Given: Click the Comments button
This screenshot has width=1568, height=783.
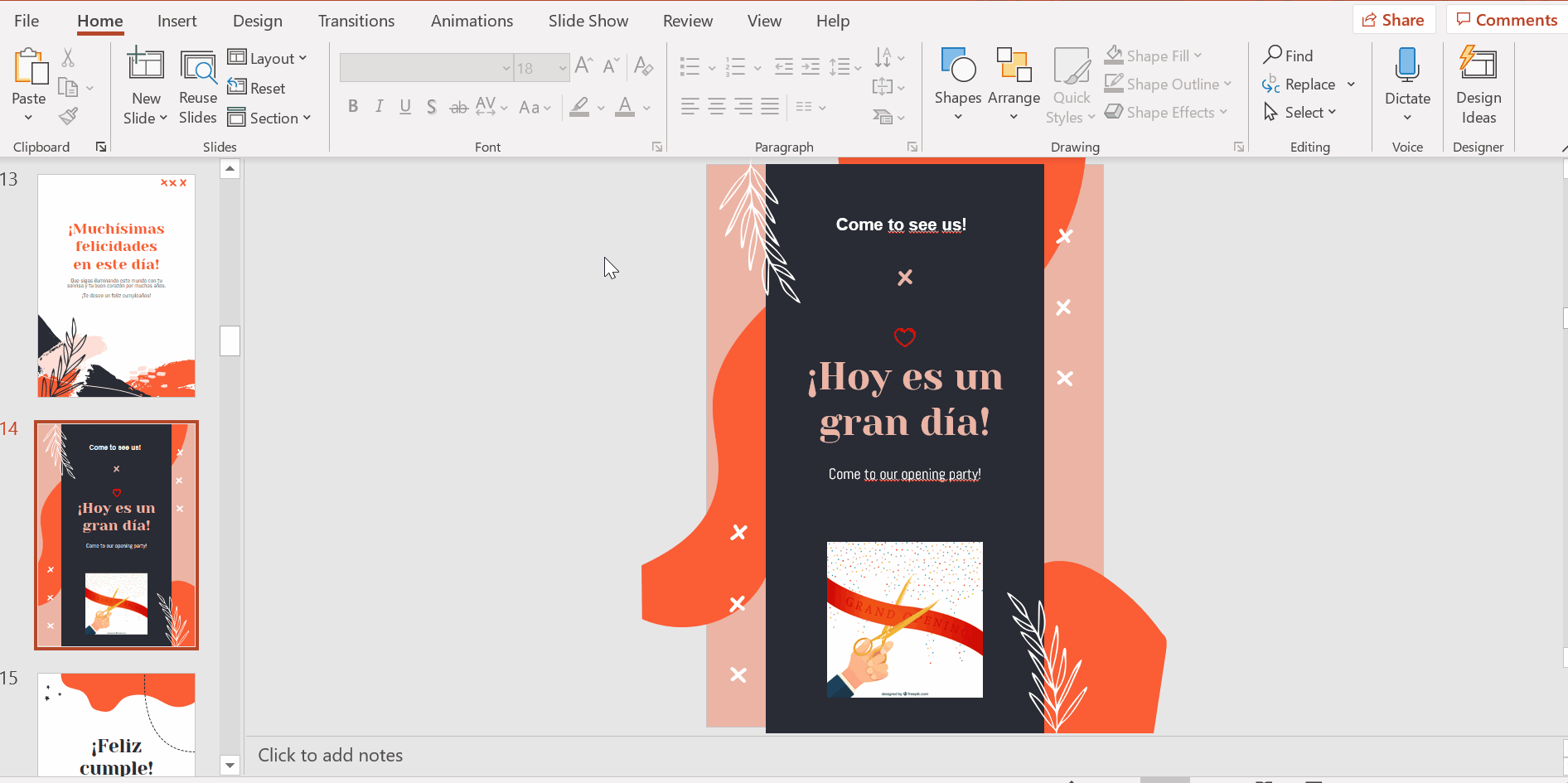Looking at the screenshot, I should click(x=1507, y=20).
